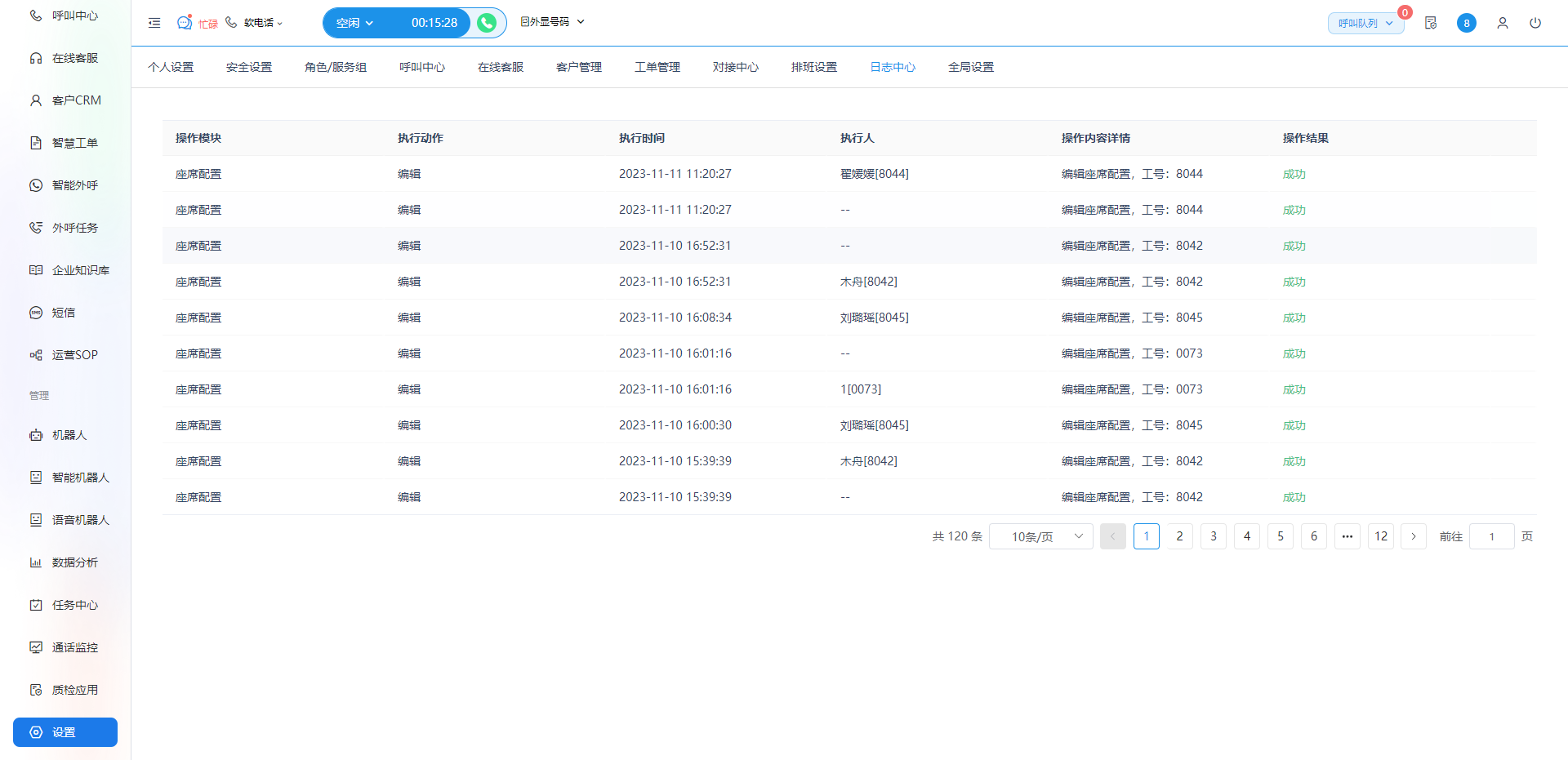Open 质检应用 in the sidebar
This screenshot has height=760, width=1568.
coord(65,690)
